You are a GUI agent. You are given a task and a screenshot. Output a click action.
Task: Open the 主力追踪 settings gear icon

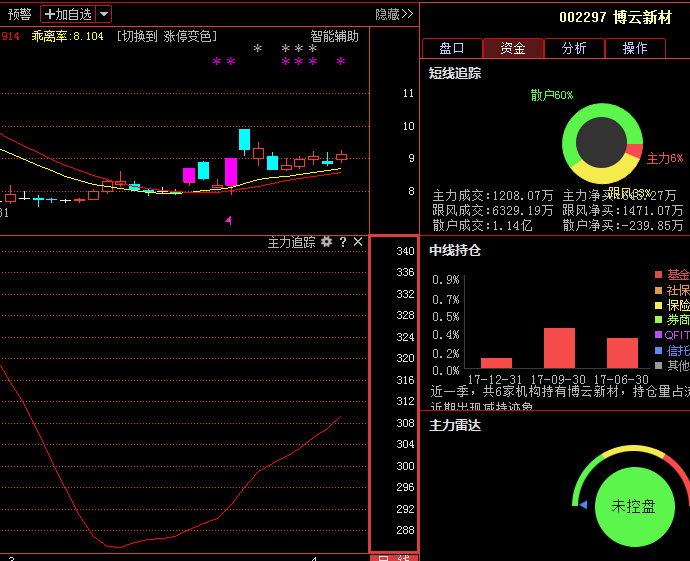pyautogui.click(x=326, y=242)
